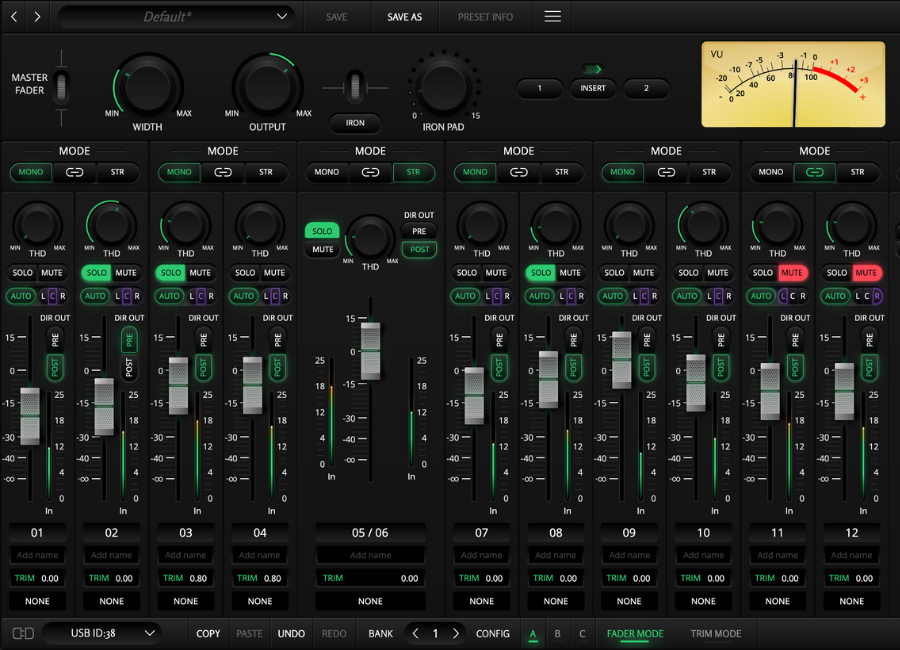Click the device link icon beside USB ID
The image size is (900, 650).
point(22,633)
